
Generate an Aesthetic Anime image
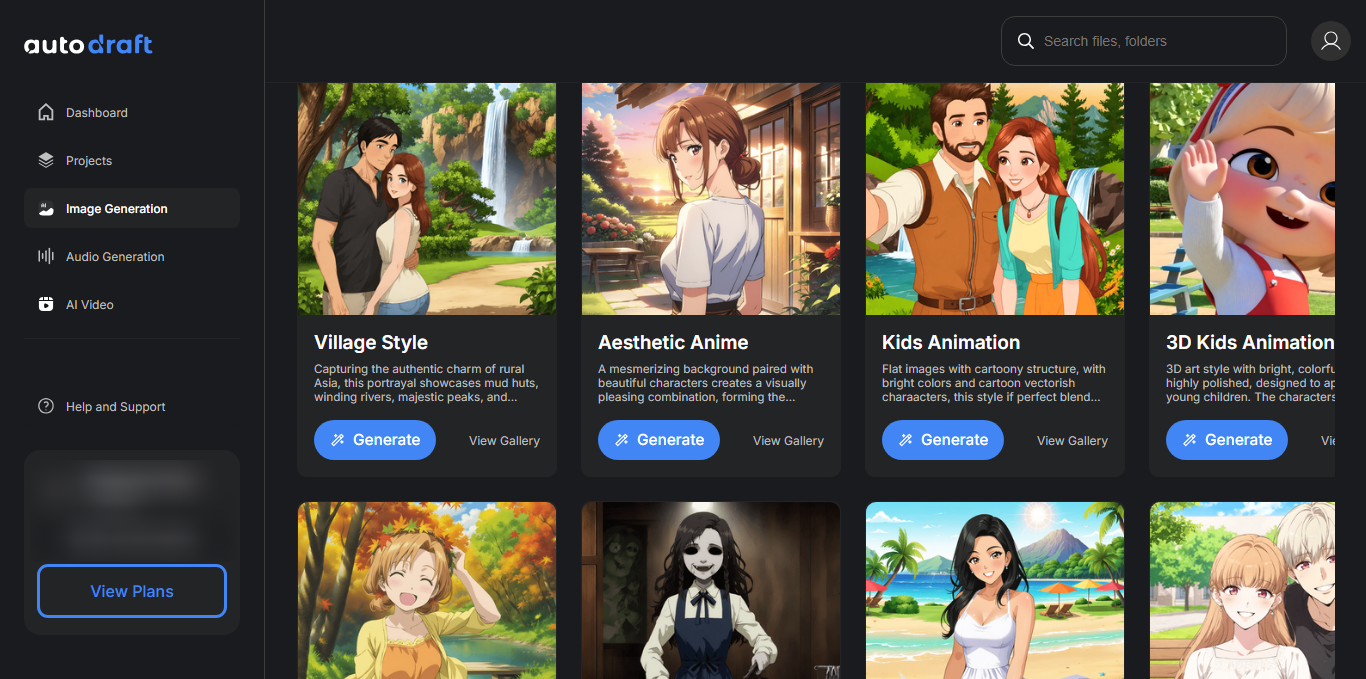click(x=659, y=440)
